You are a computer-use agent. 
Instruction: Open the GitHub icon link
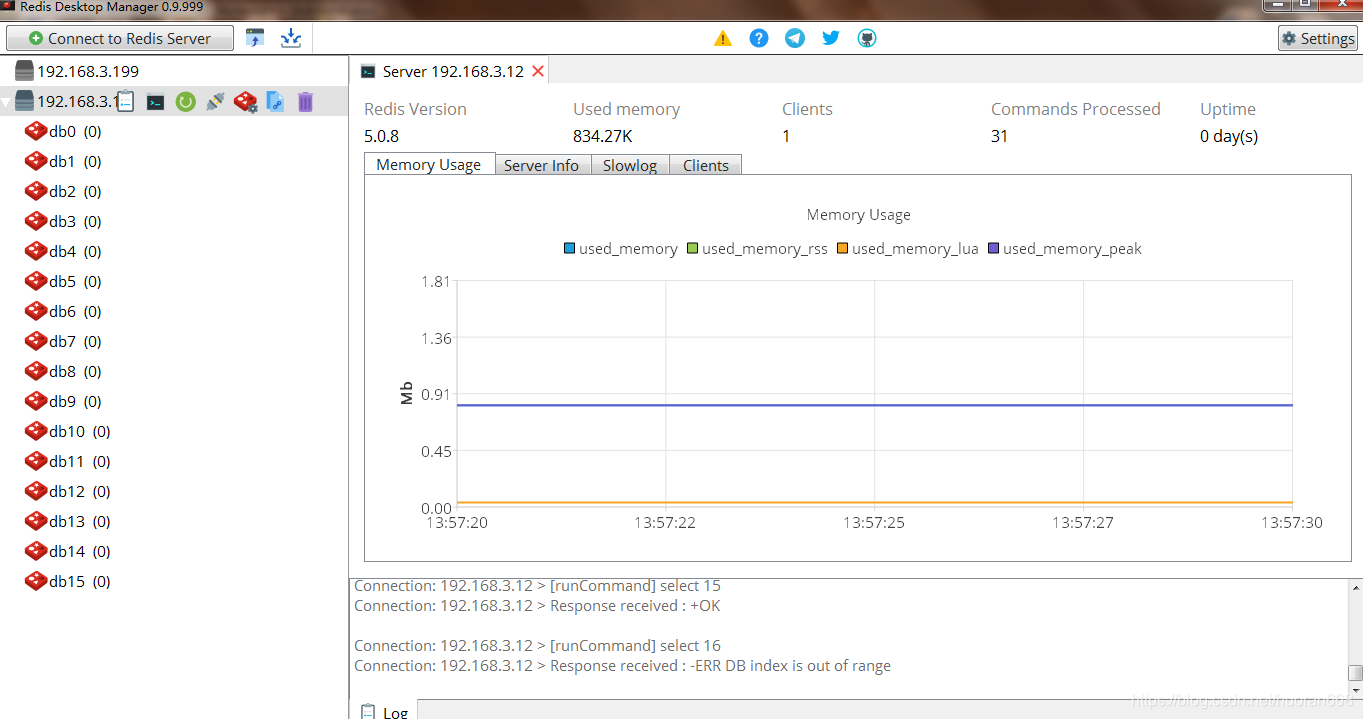(867, 38)
